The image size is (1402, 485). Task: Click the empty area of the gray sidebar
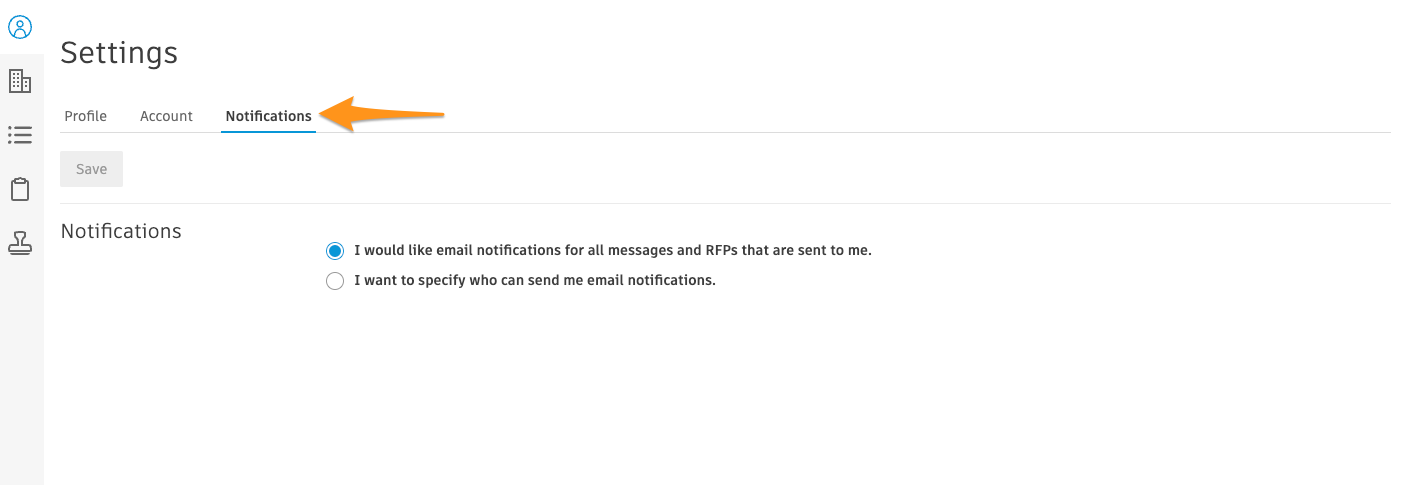click(x=22, y=380)
